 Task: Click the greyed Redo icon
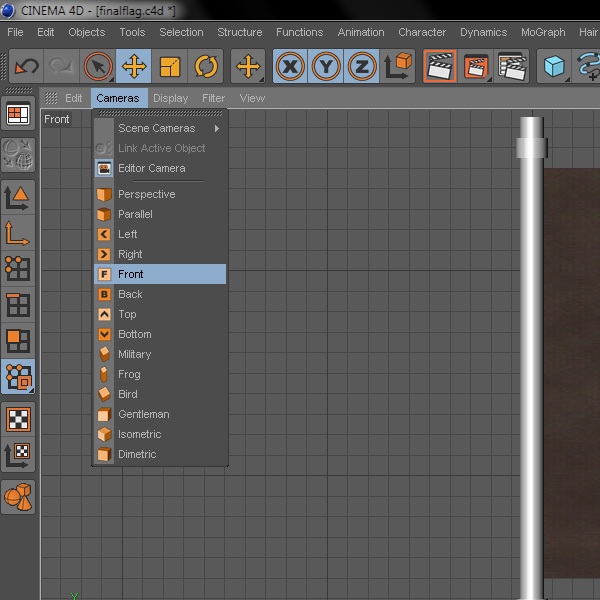click(x=62, y=66)
